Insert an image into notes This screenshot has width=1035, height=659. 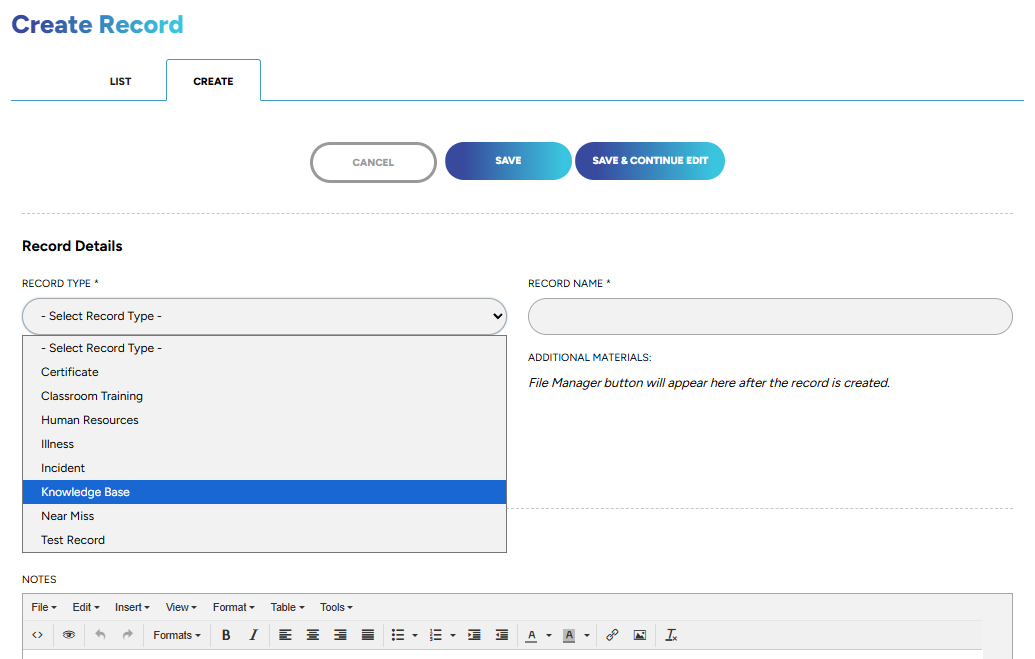640,635
